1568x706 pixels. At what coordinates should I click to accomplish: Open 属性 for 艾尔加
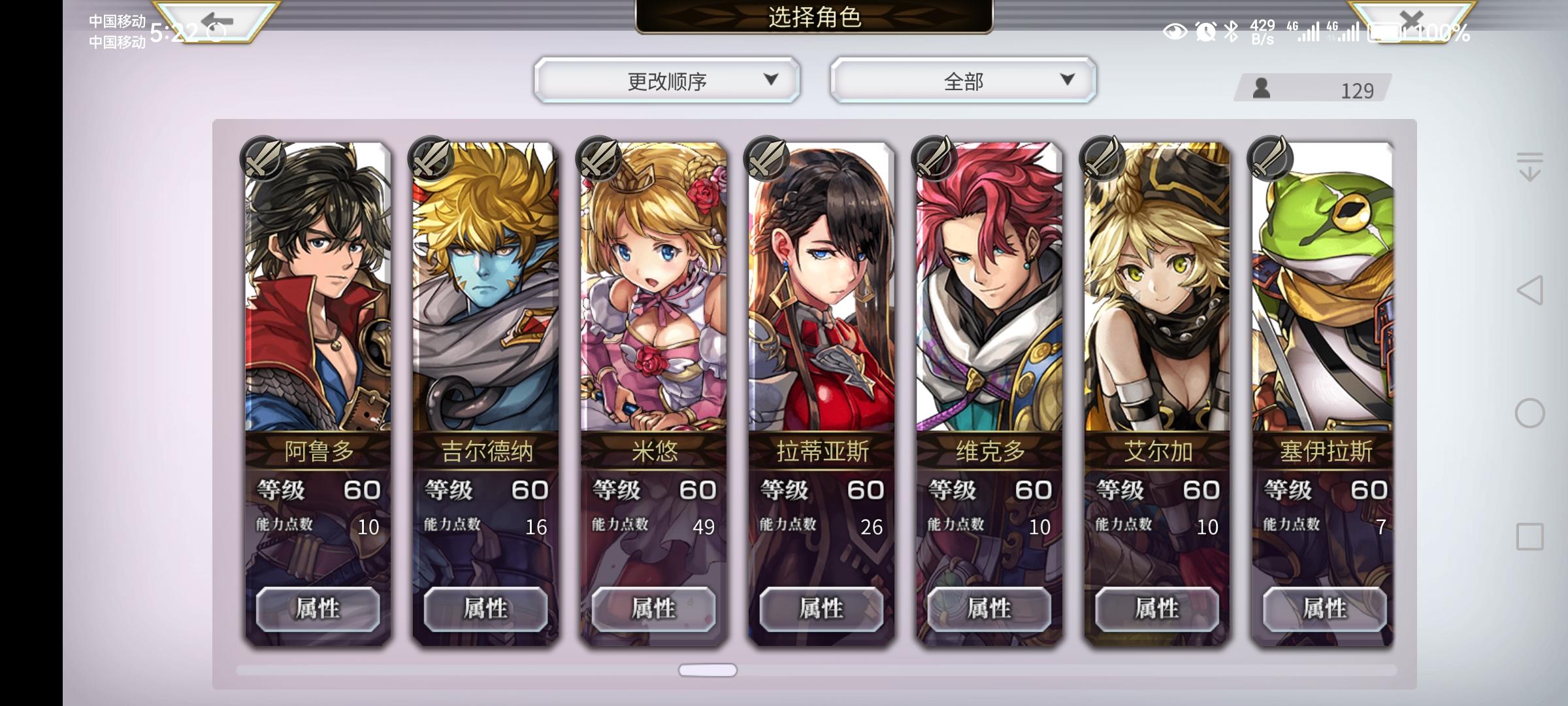pos(1157,609)
